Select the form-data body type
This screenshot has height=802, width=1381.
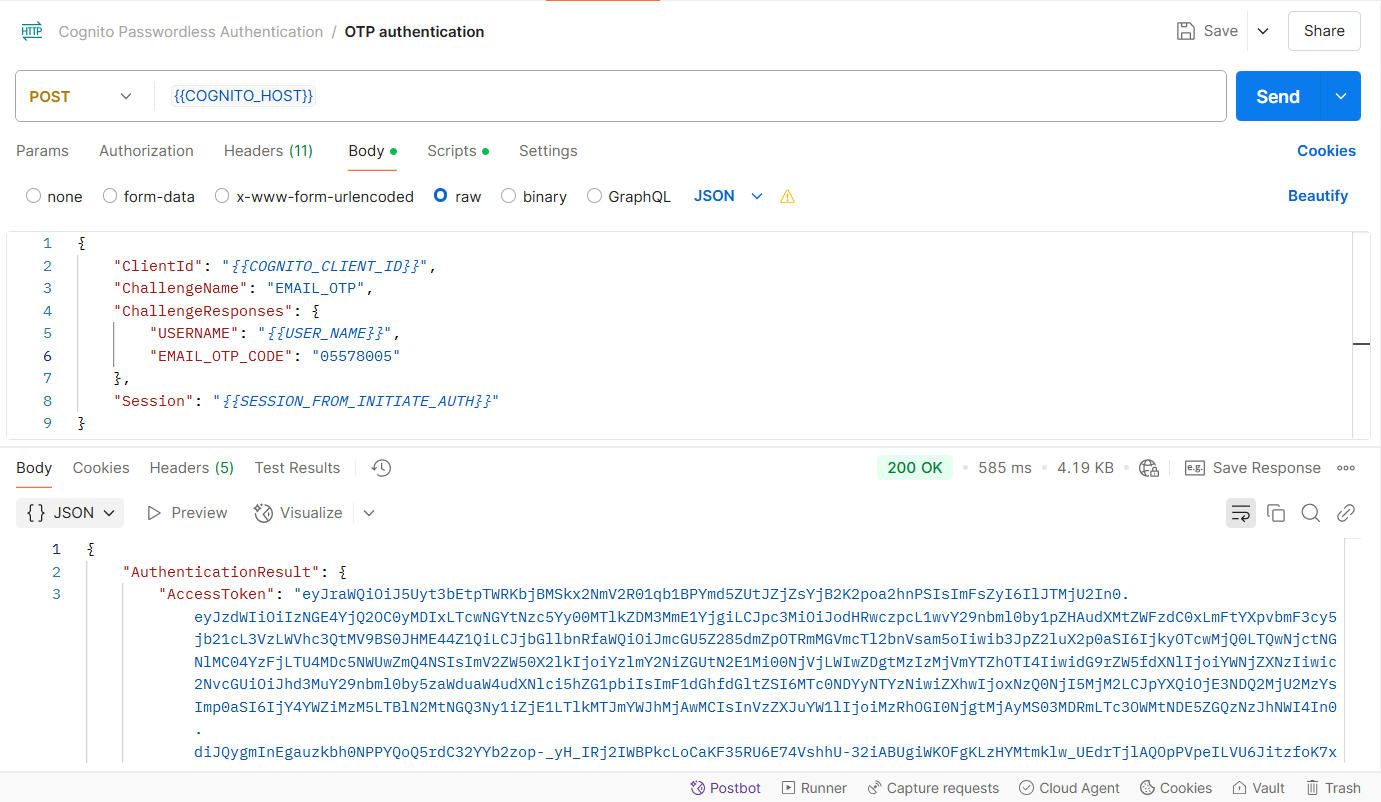pos(111,197)
